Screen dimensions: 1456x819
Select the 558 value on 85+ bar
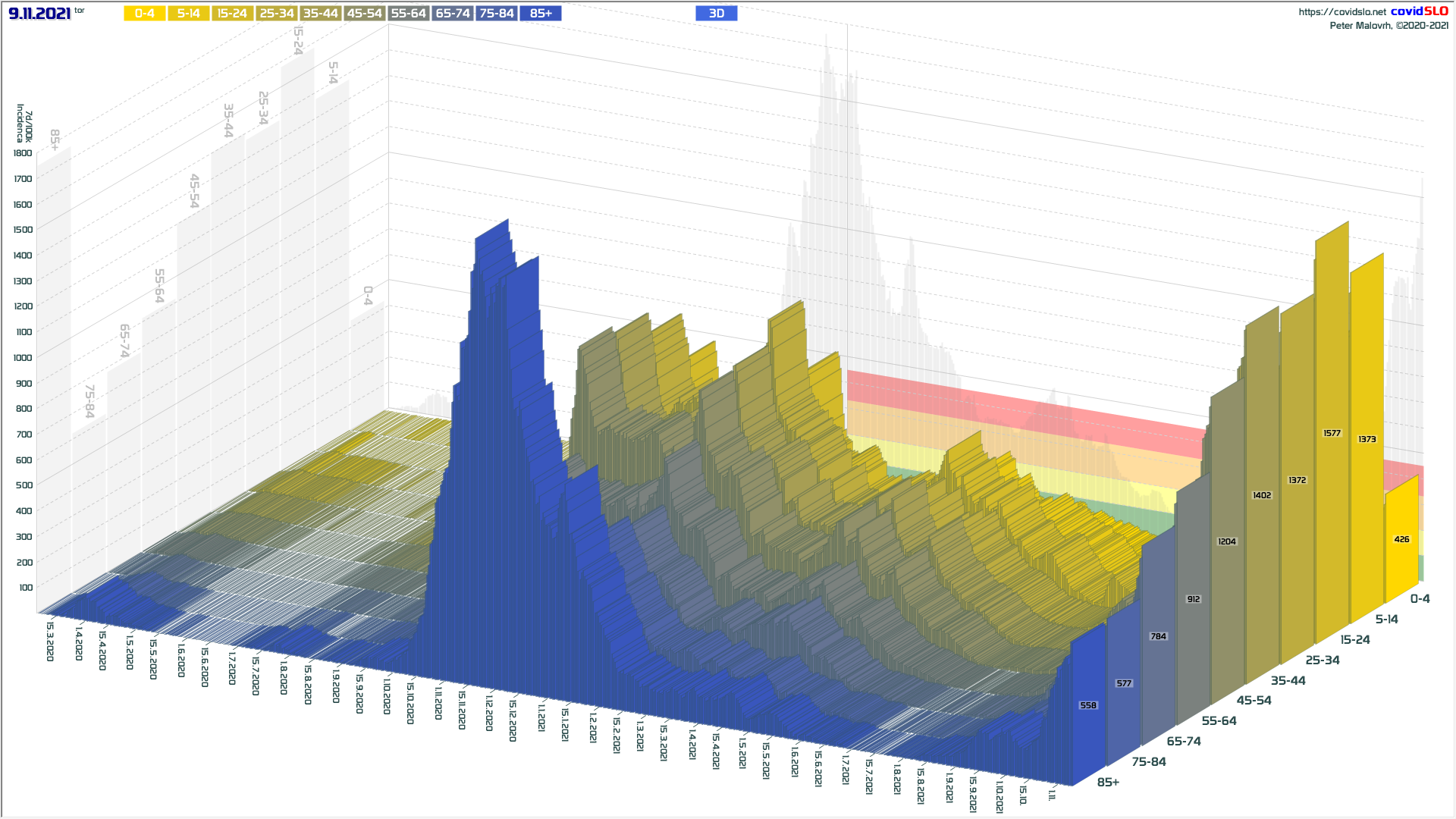[x=1088, y=705]
